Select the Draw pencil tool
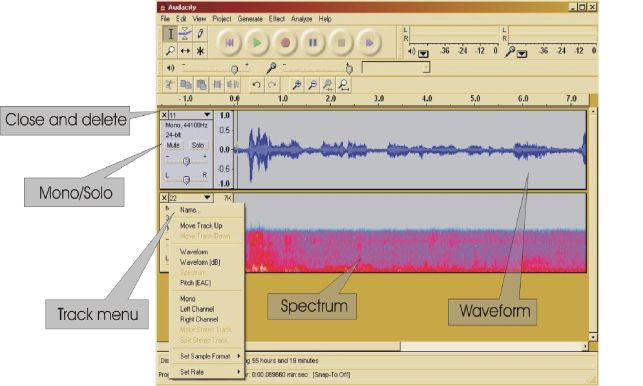Screen dimensions: 643x386 pyautogui.click(x=200, y=34)
